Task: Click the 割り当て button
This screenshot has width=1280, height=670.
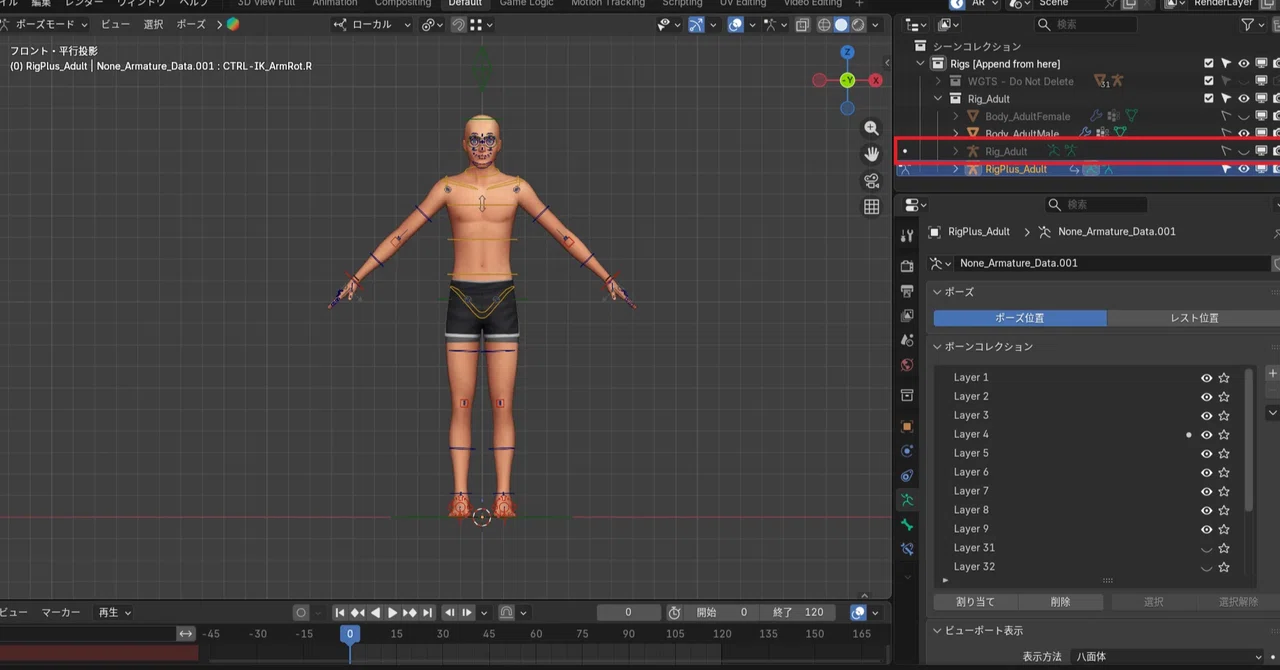Action: (x=975, y=602)
